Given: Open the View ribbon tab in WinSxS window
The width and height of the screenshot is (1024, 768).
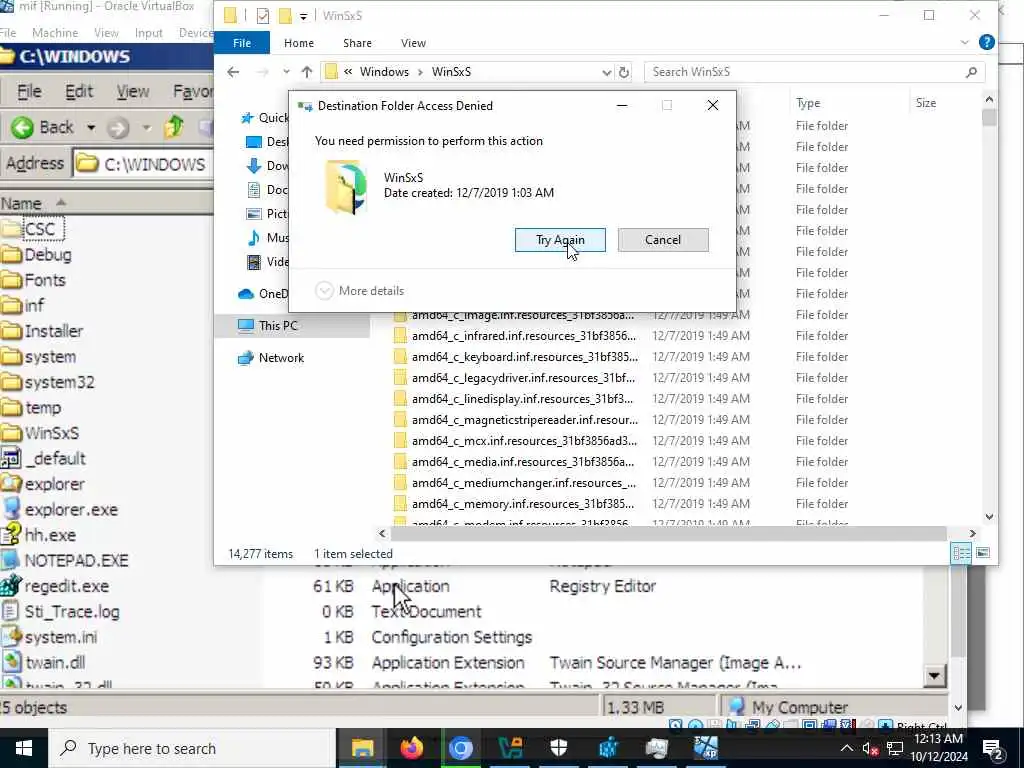Looking at the screenshot, I should tap(413, 42).
